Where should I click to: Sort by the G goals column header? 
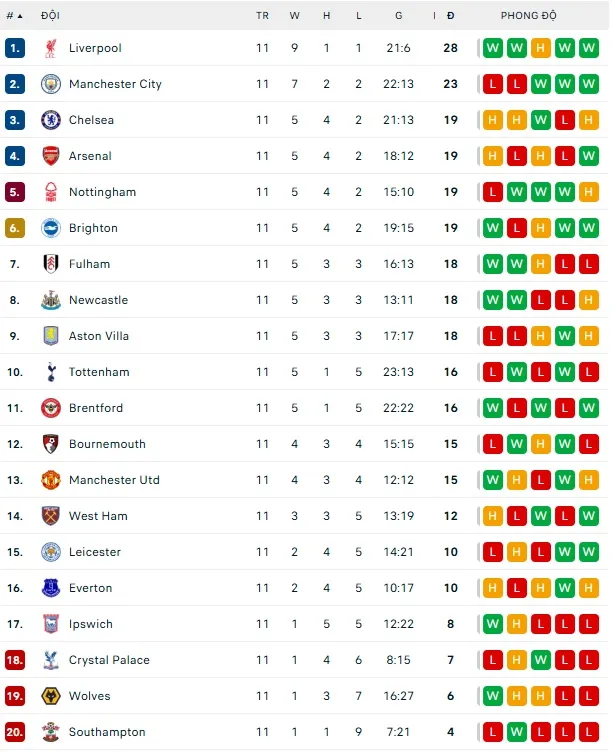[399, 16]
